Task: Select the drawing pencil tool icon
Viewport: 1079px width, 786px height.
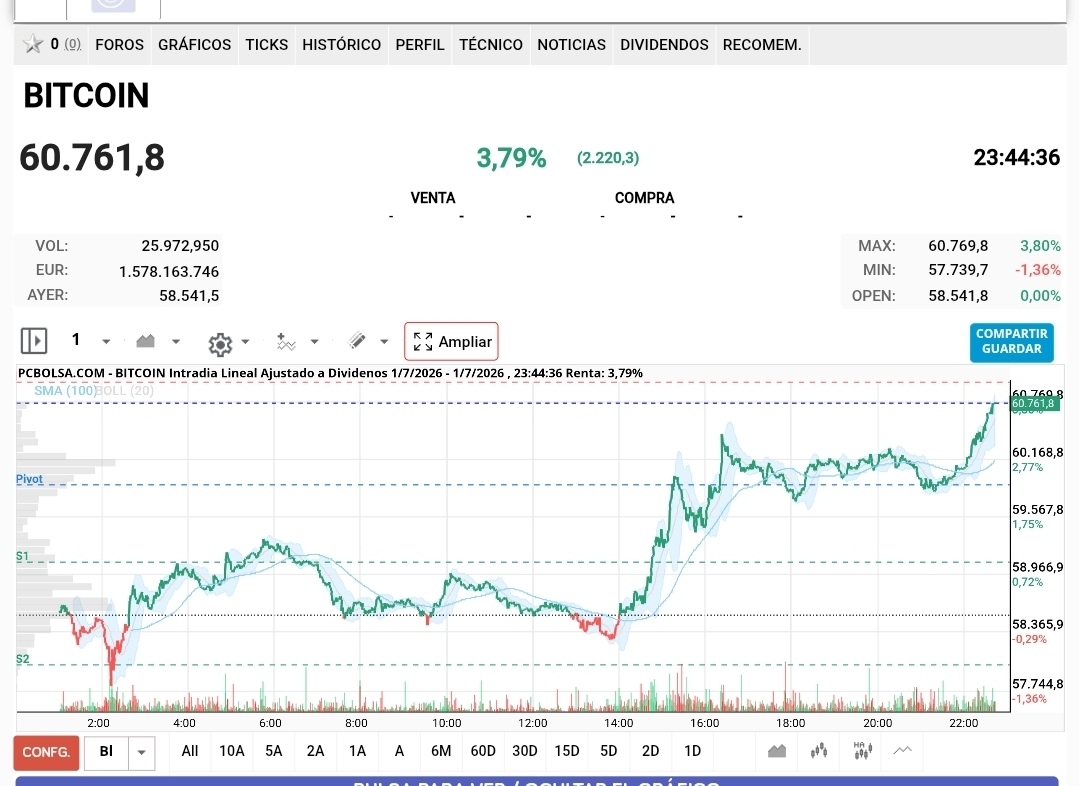Action: coord(357,341)
